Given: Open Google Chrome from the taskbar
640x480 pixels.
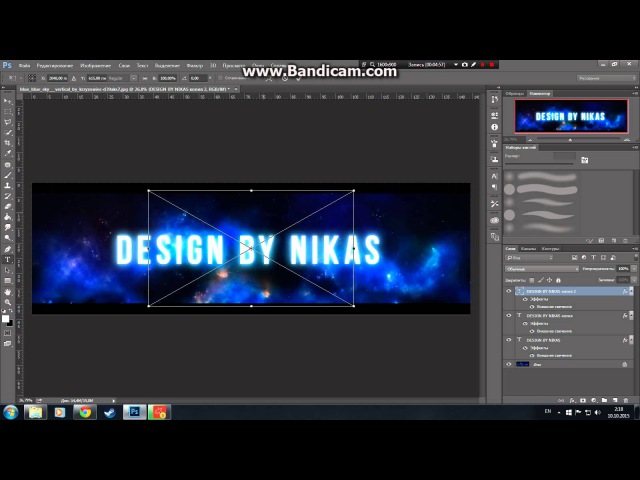Looking at the screenshot, I should coord(85,412).
